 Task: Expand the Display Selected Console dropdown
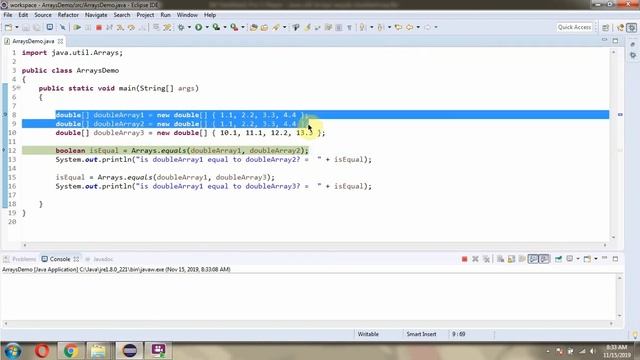coord(578,259)
